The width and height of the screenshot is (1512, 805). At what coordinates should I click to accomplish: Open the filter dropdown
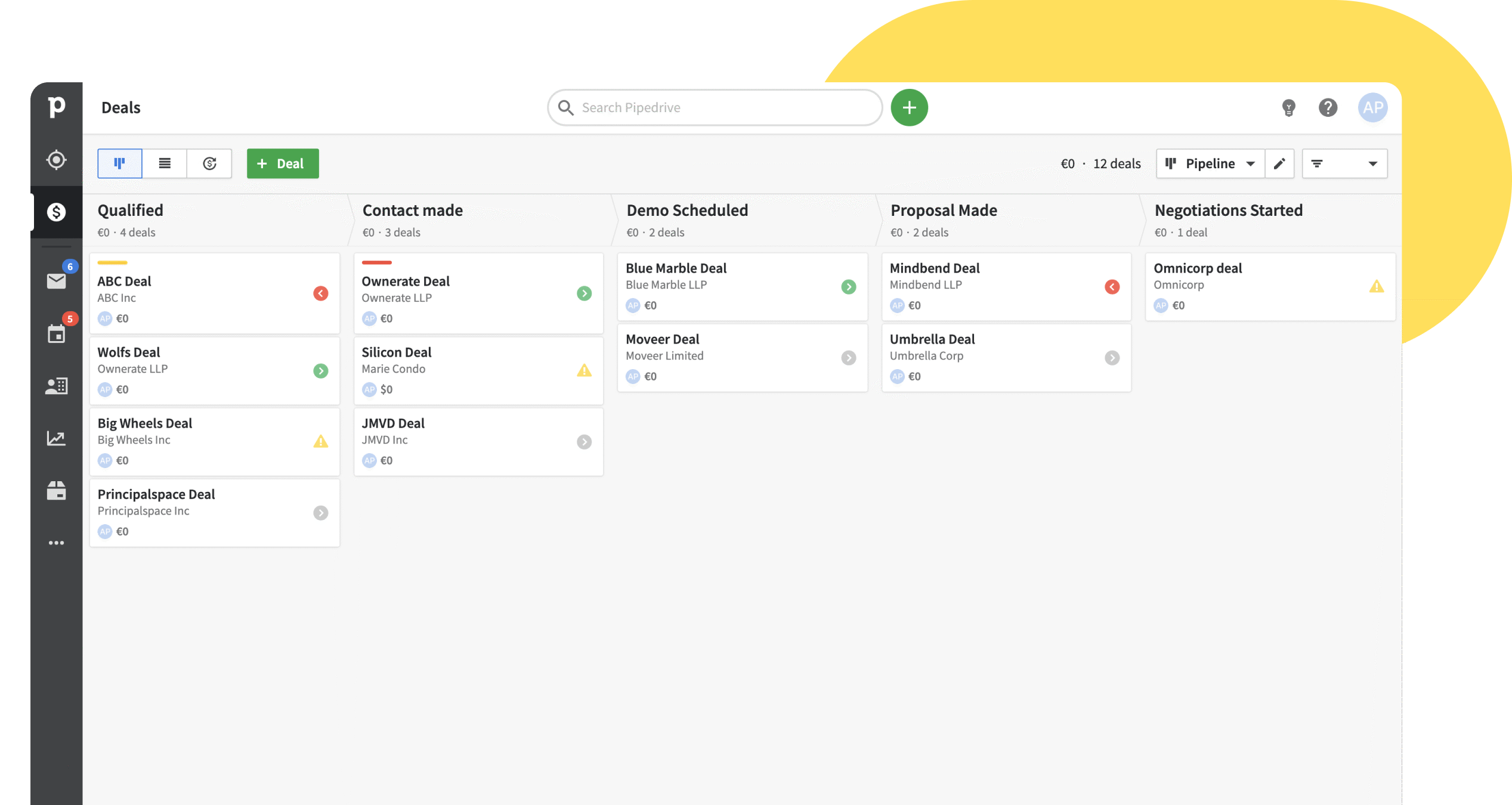(1344, 163)
